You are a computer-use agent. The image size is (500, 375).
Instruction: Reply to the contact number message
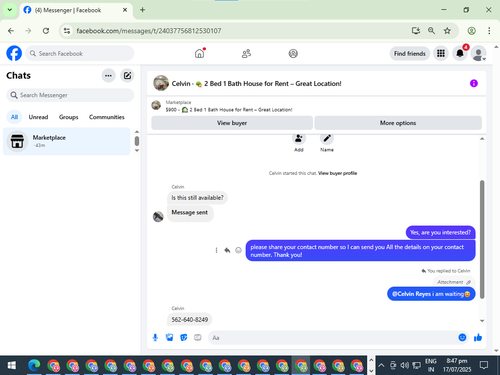[x=227, y=250]
